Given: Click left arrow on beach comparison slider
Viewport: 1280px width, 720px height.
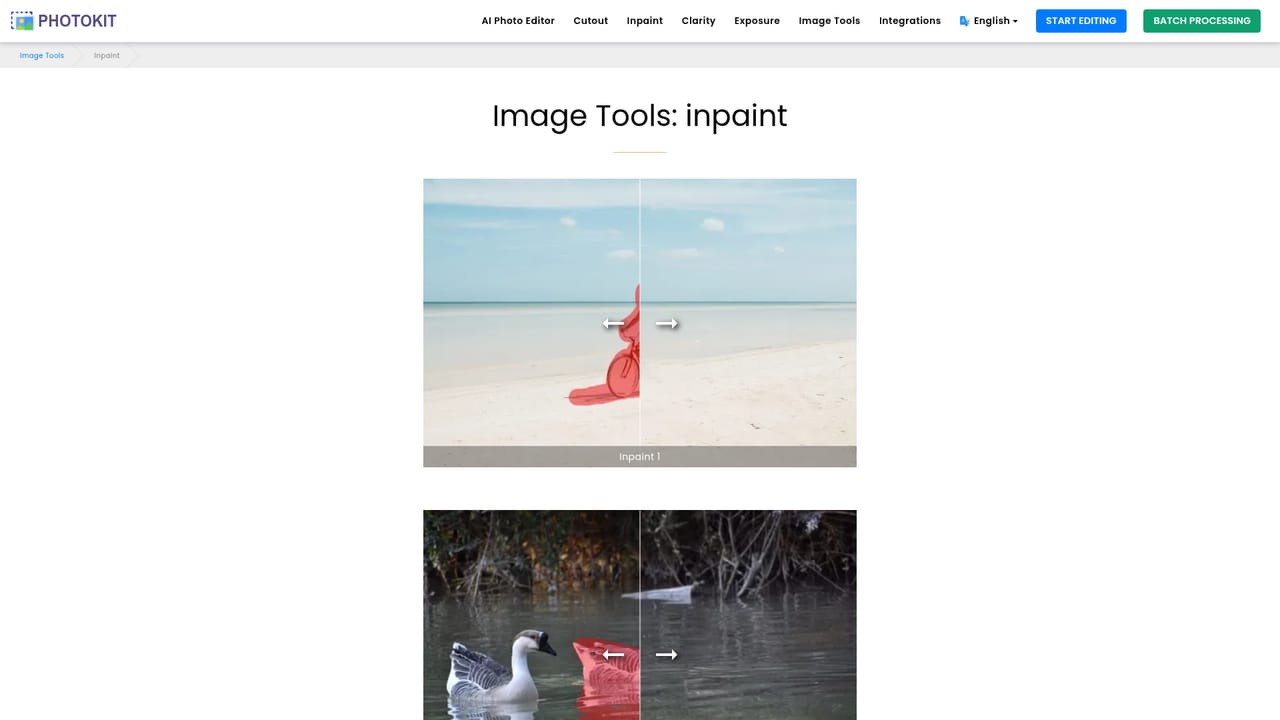Looking at the screenshot, I should (x=613, y=323).
